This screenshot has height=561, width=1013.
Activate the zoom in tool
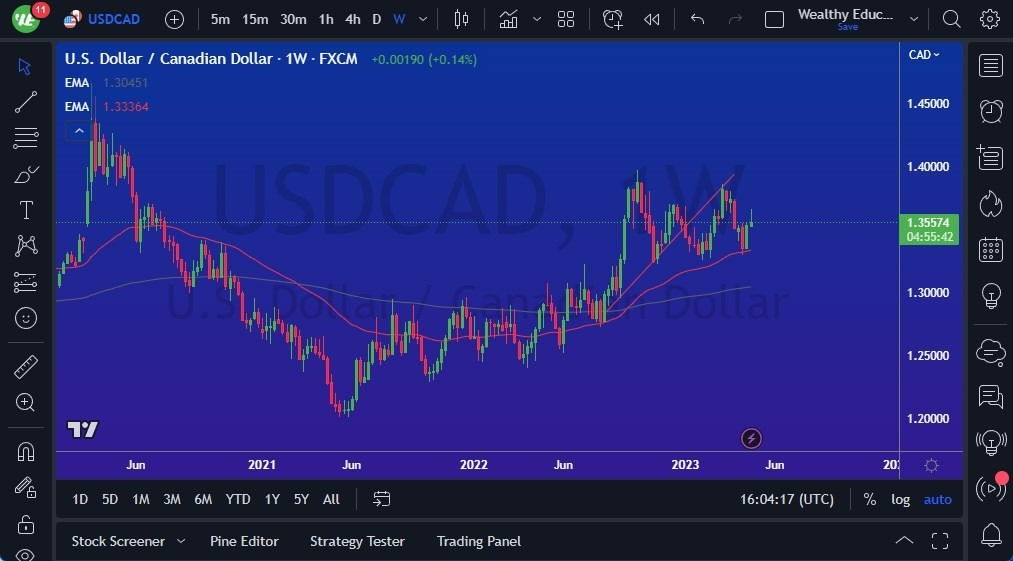coord(25,403)
